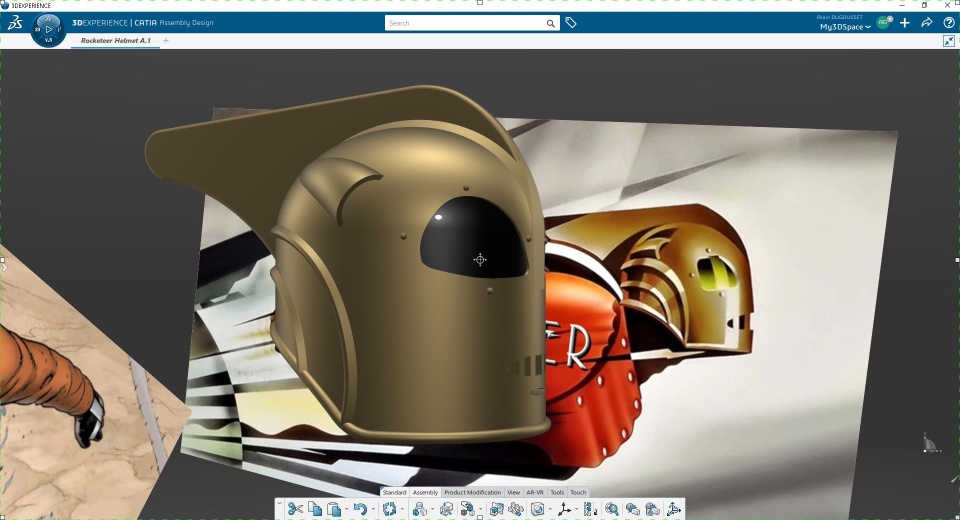960x520 pixels.
Task: Expand the action bar chevron at left
Action: (x=279, y=503)
